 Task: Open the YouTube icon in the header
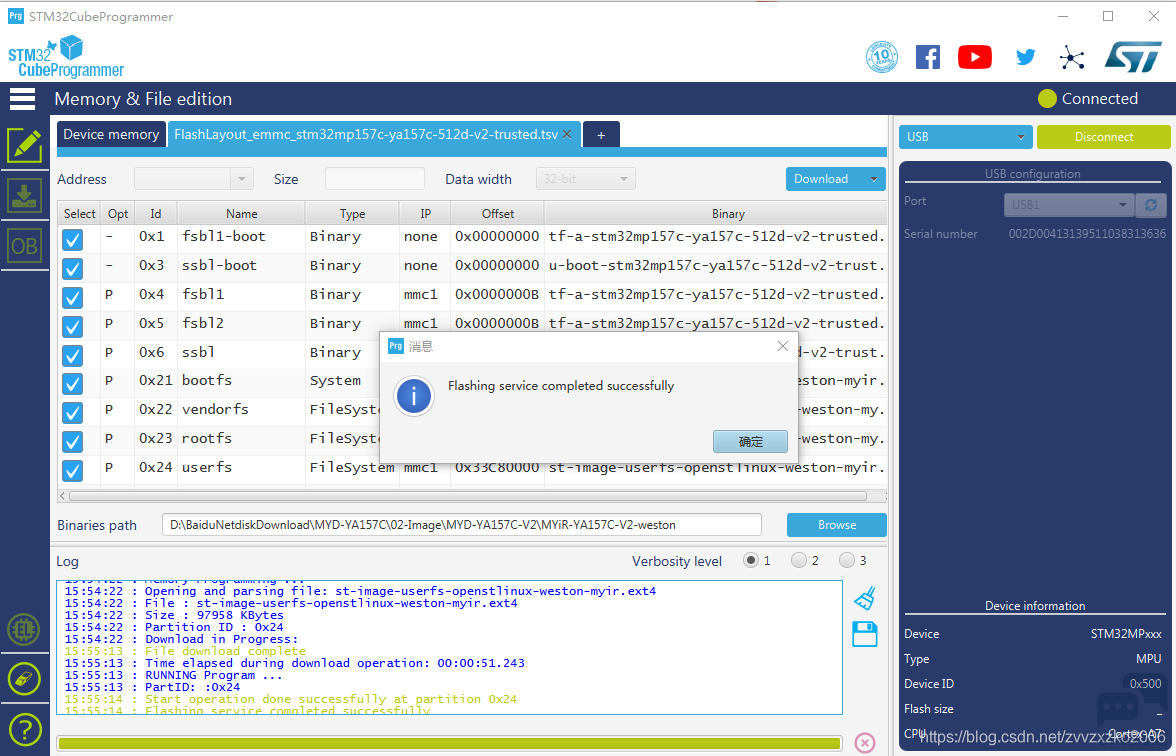coord(974,57)
